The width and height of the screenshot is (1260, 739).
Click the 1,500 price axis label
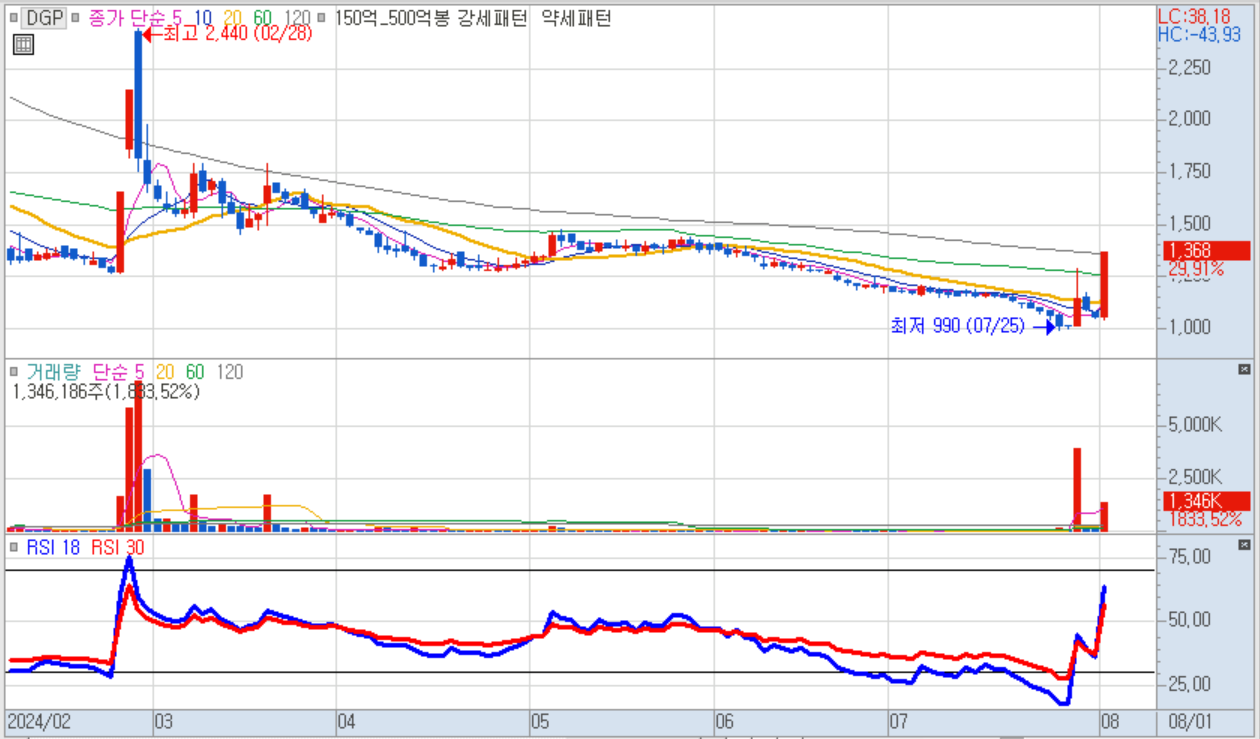(1189, 223)
